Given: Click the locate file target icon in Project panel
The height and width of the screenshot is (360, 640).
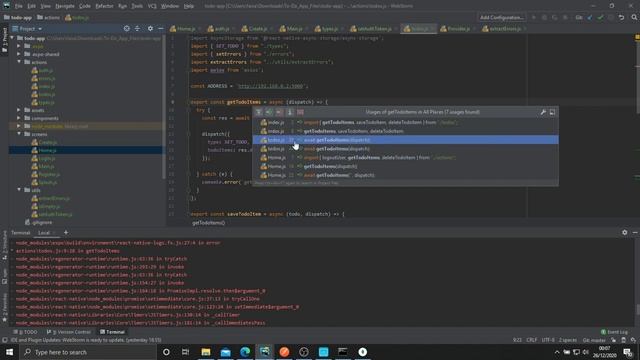Looking at the screenshot, I should 127,29.
